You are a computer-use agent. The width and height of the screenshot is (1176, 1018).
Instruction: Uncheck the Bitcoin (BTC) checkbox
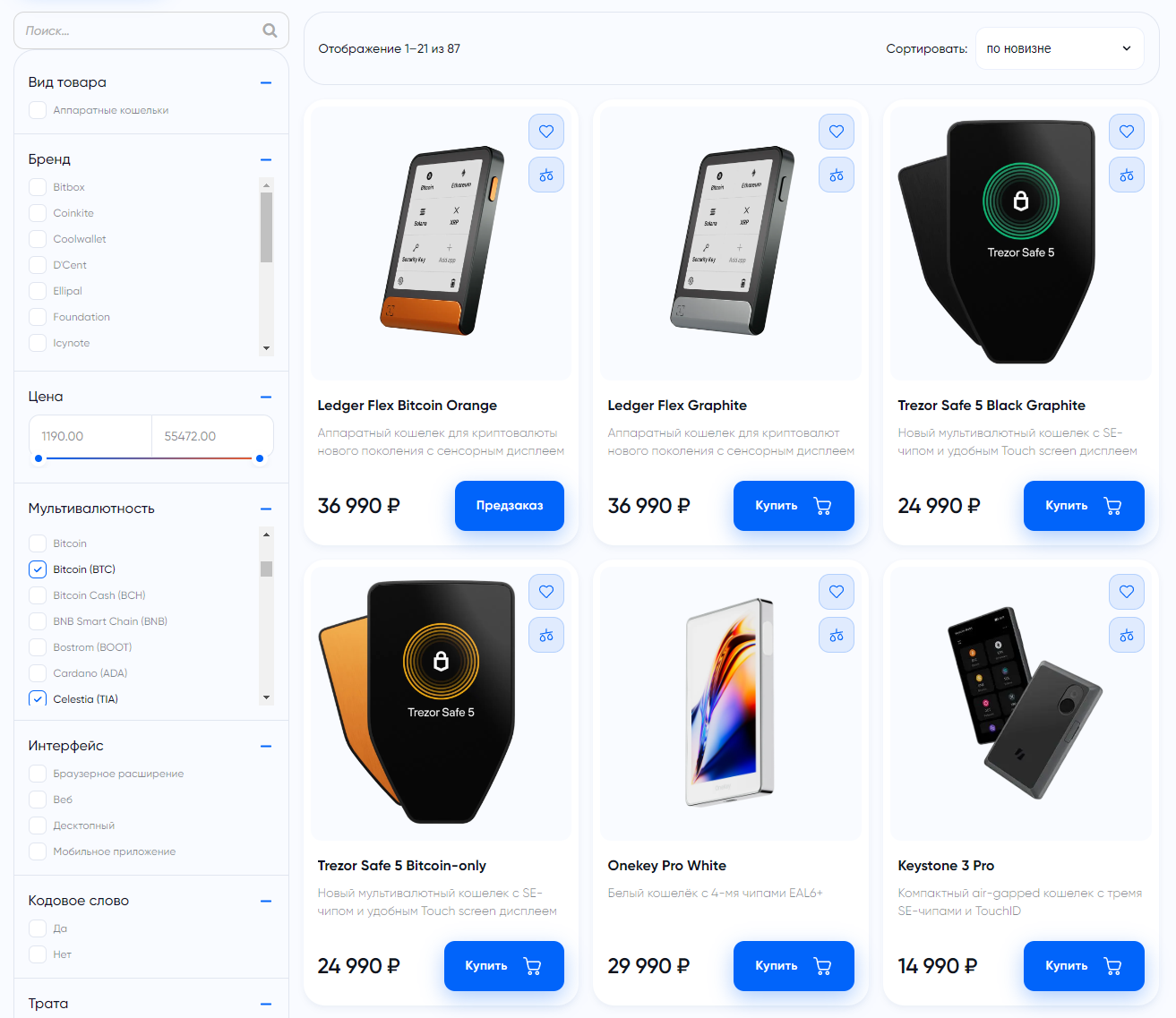38,569
